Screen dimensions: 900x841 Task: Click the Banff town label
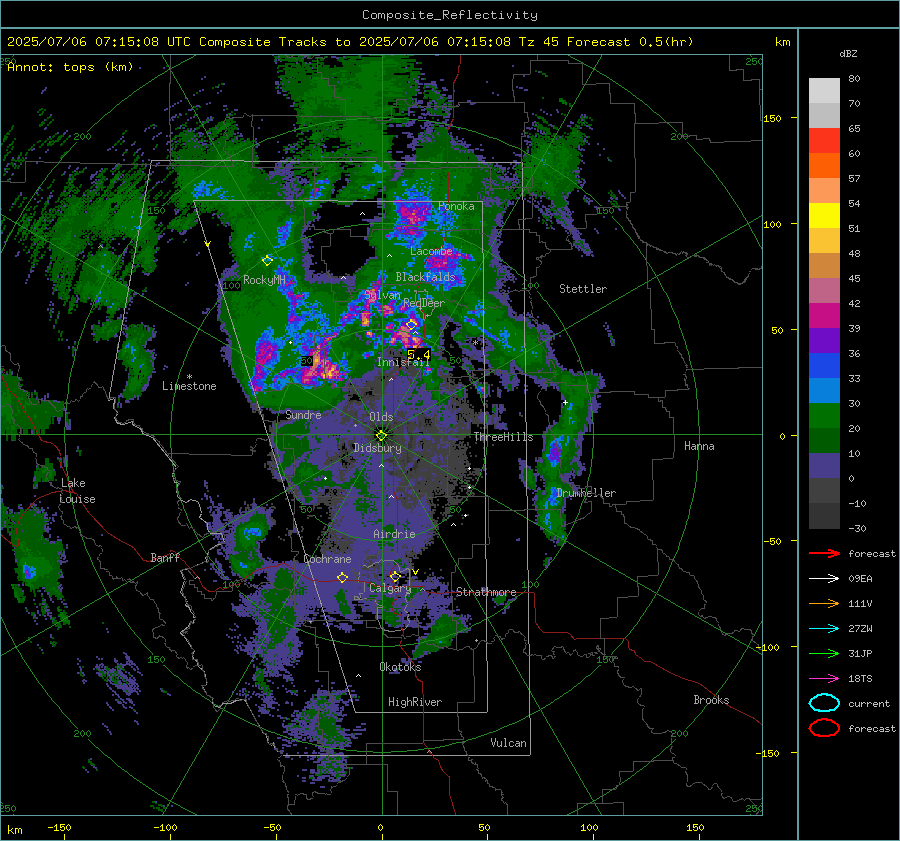pyautogui.click(x=165, y=558)
